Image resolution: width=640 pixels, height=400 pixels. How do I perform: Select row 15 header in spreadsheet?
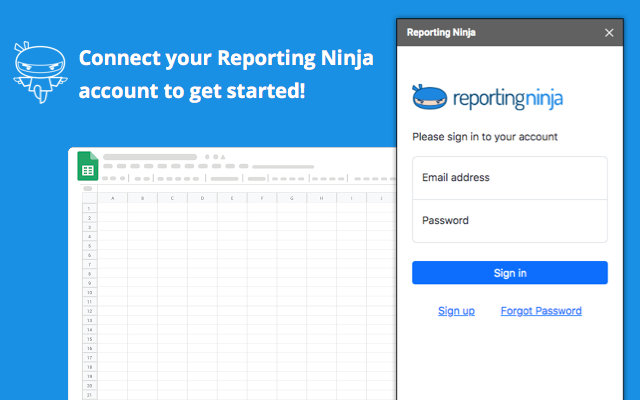89,339
